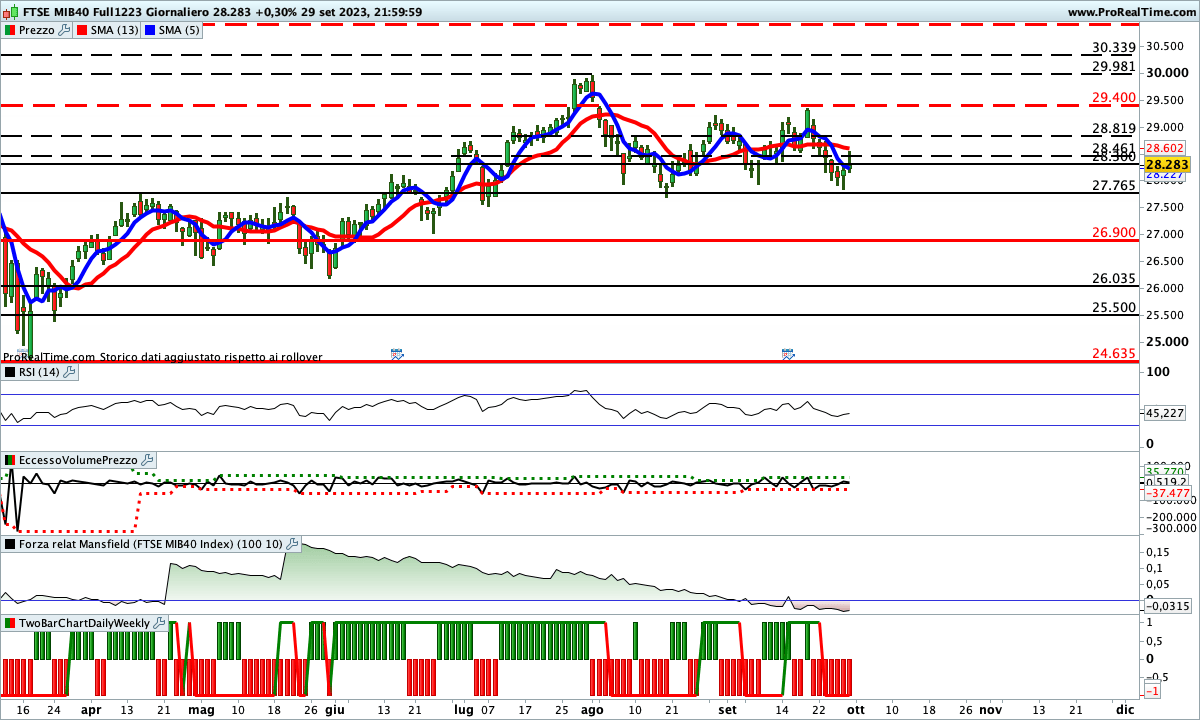Open TwoBarChartDailyWeekly wrench settings

tap(160, 622)
